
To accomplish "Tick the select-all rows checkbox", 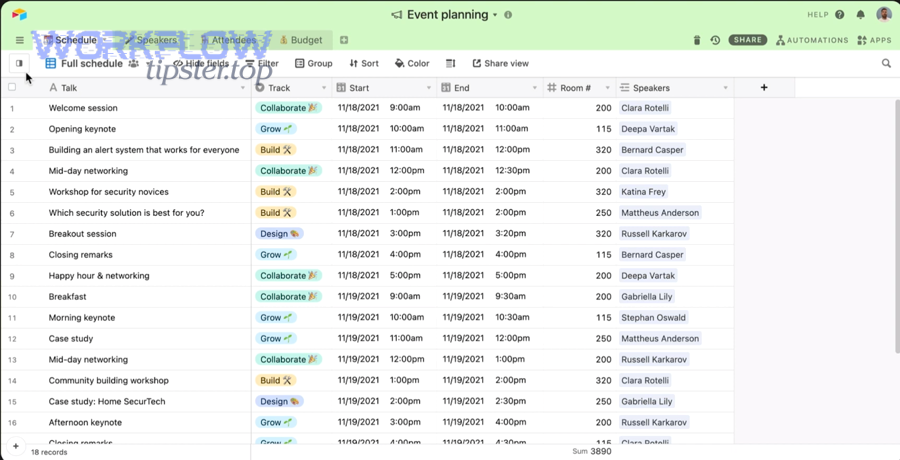I will [12, 88].
